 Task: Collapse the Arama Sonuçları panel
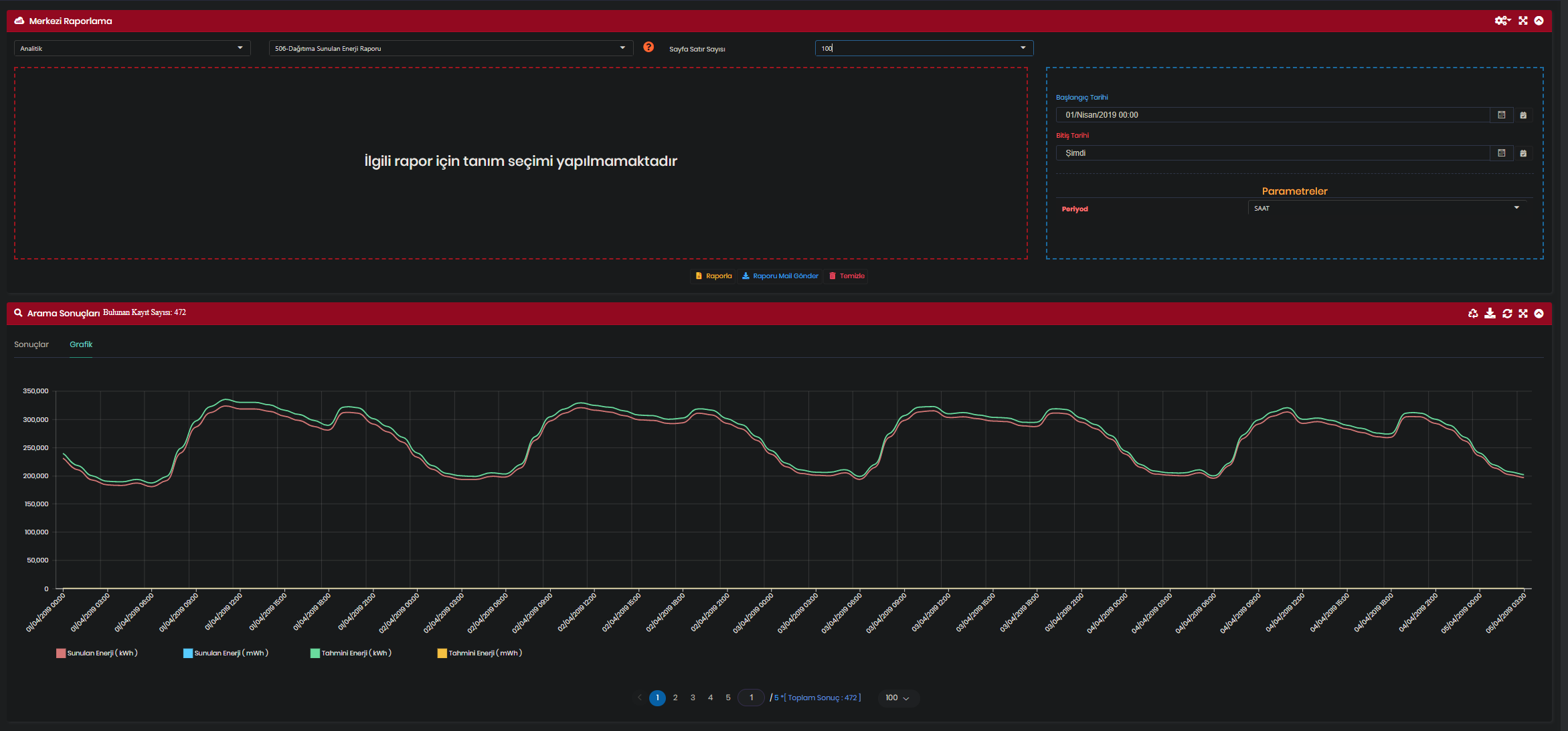click(x=1539, y=314)
